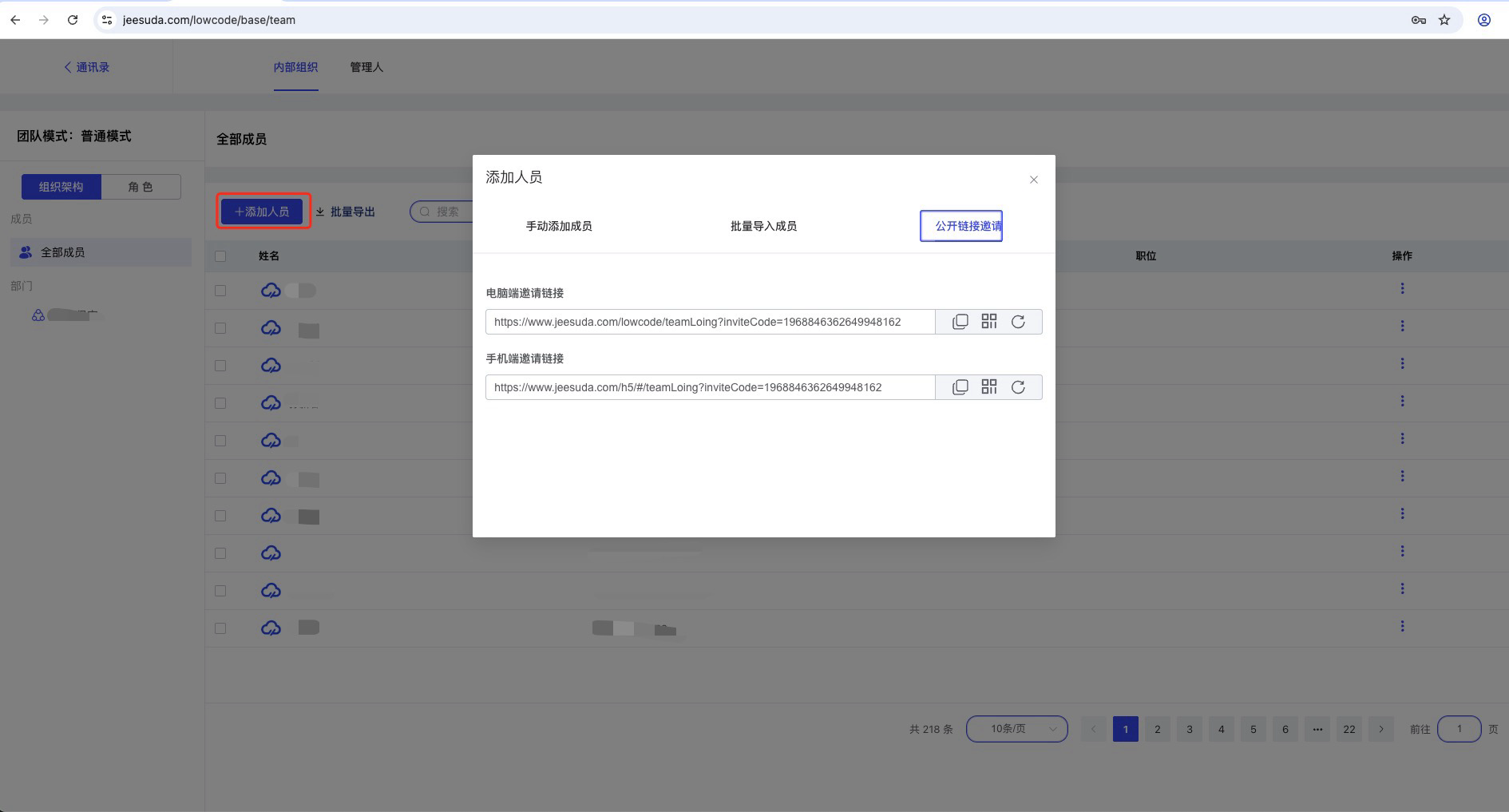Go back to 通讯录

pyautogui.click(x=86, y=67)
